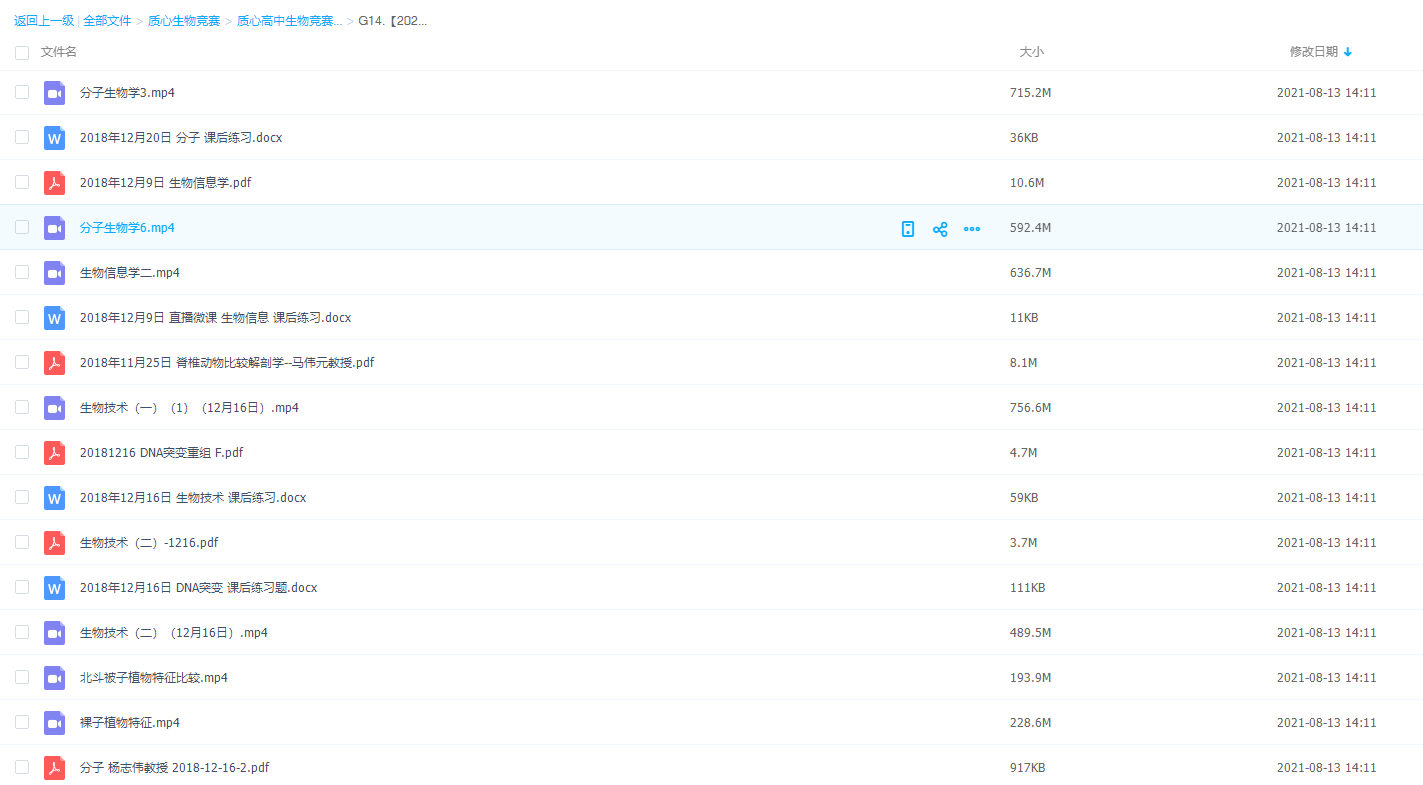Open the more options menu for 分子生物学6.mp4
This screenshot has height=785, width=1423.
pyautogui.click(x=972, y=229)
